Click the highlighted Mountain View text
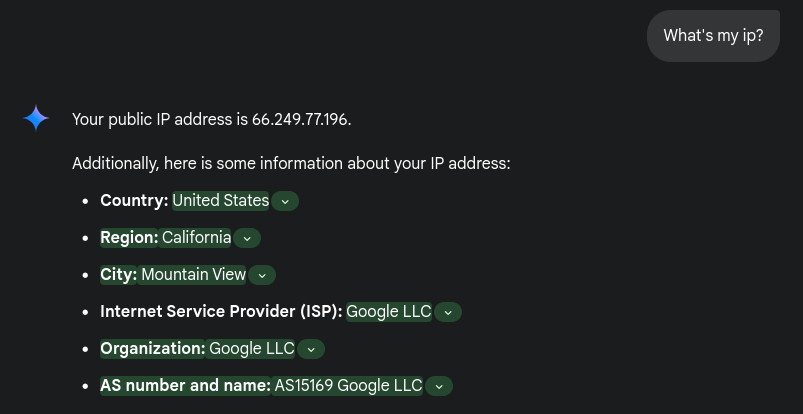This screenshot has height=414, width=803. pyautogui.click(x=194, y=274)
